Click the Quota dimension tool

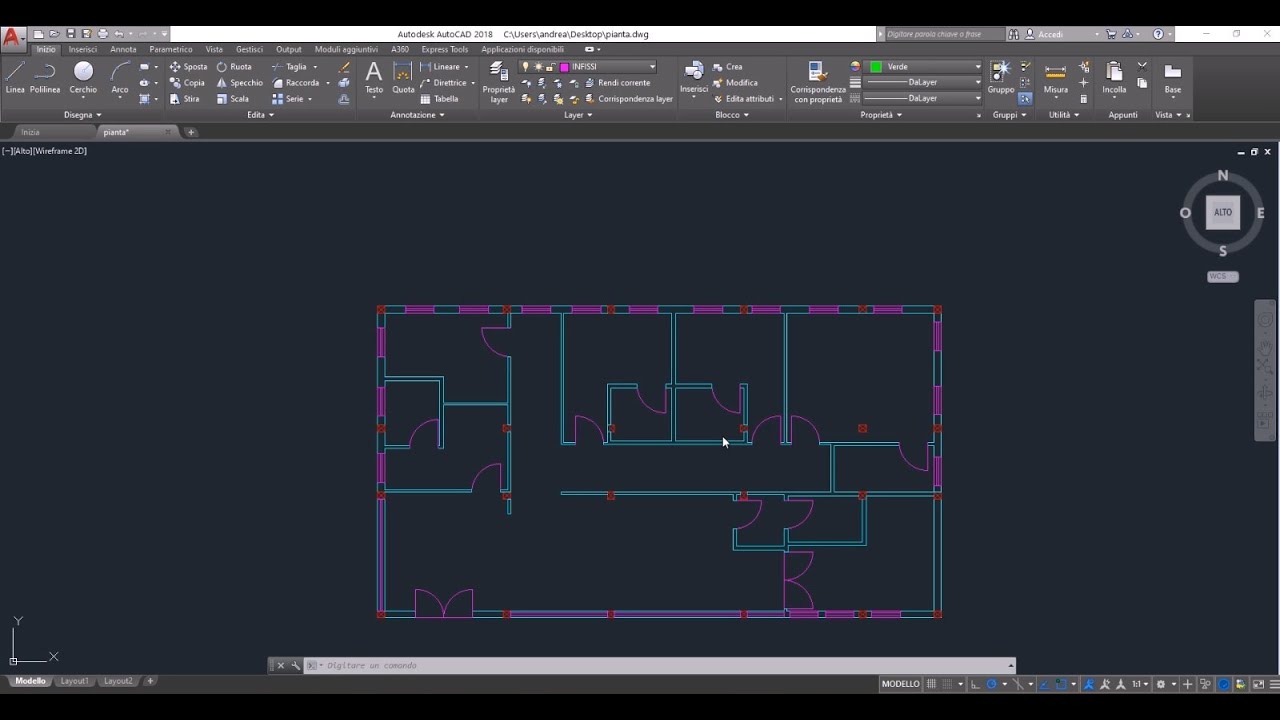(403, 78)
